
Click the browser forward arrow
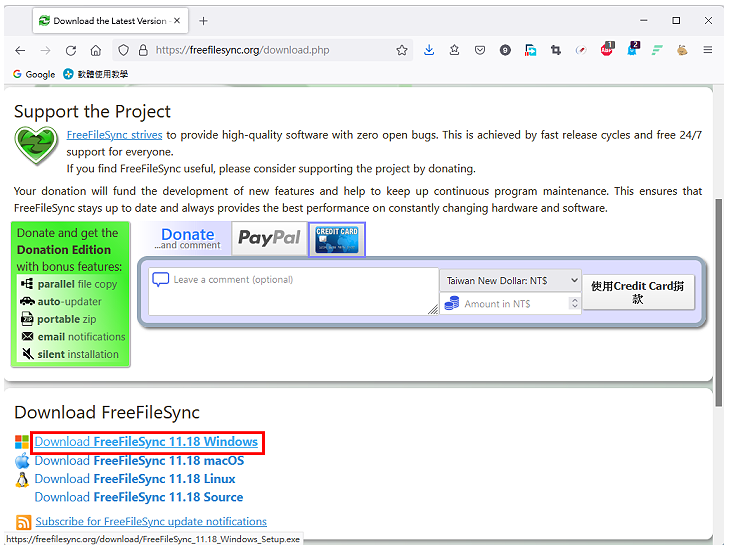click(x=46, y=50)
